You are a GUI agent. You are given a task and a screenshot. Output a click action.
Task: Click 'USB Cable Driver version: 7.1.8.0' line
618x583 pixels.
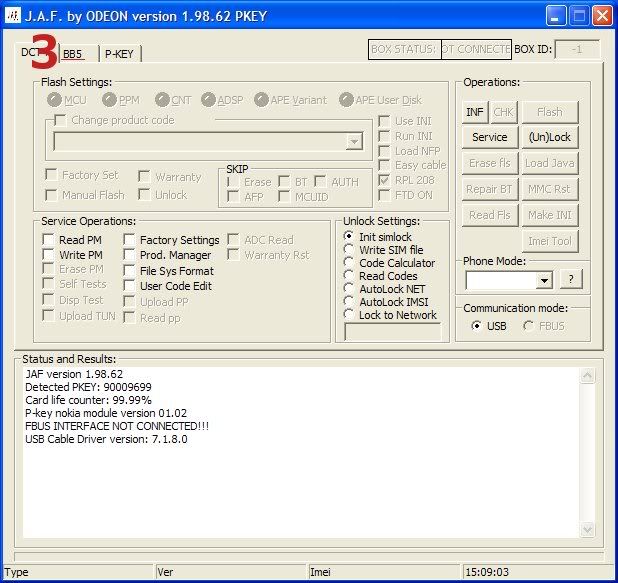coord(106,439)
